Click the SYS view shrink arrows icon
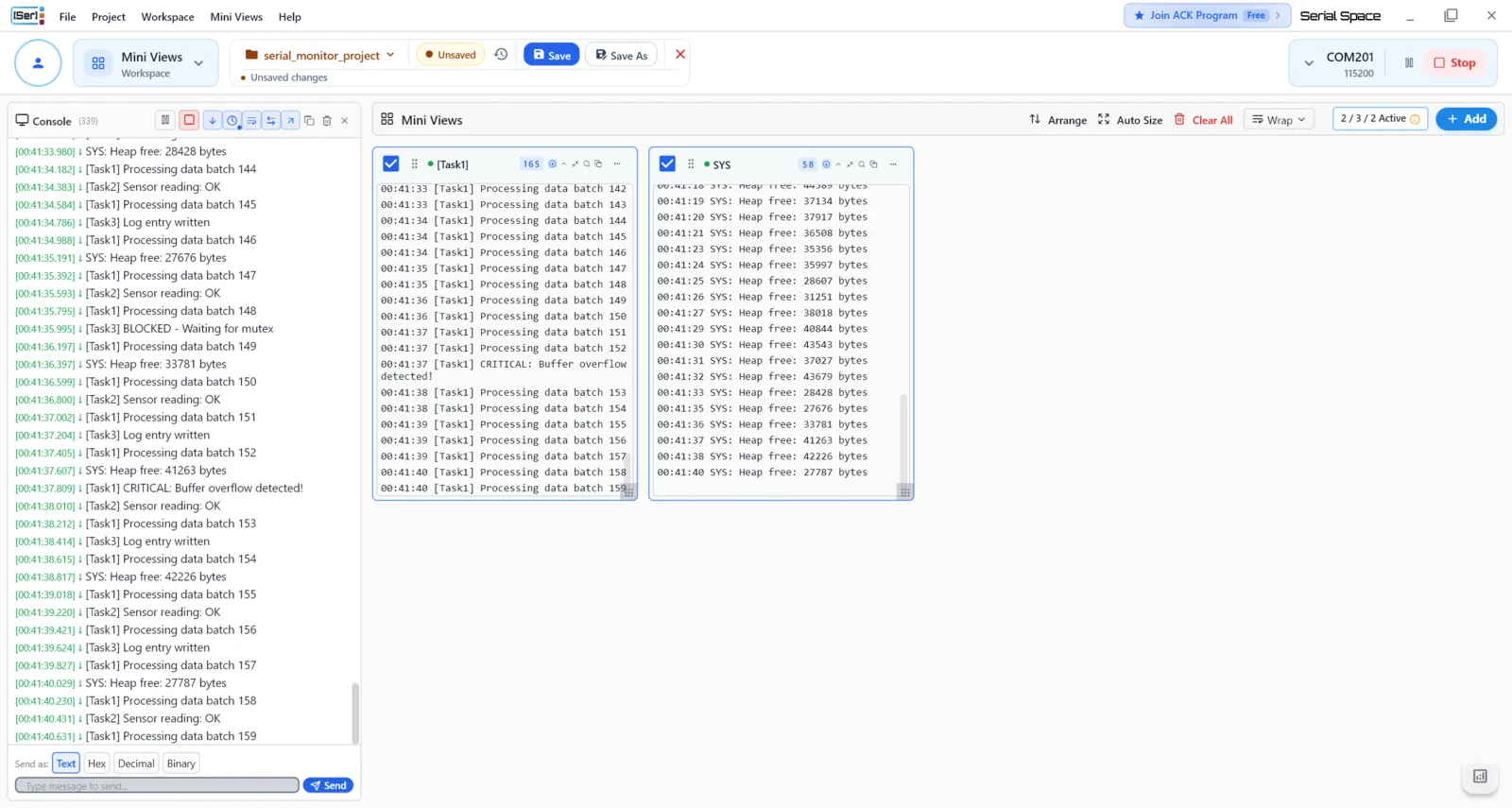The height and width of the screenshot is (808, 1512). click(x=850, y=164)
